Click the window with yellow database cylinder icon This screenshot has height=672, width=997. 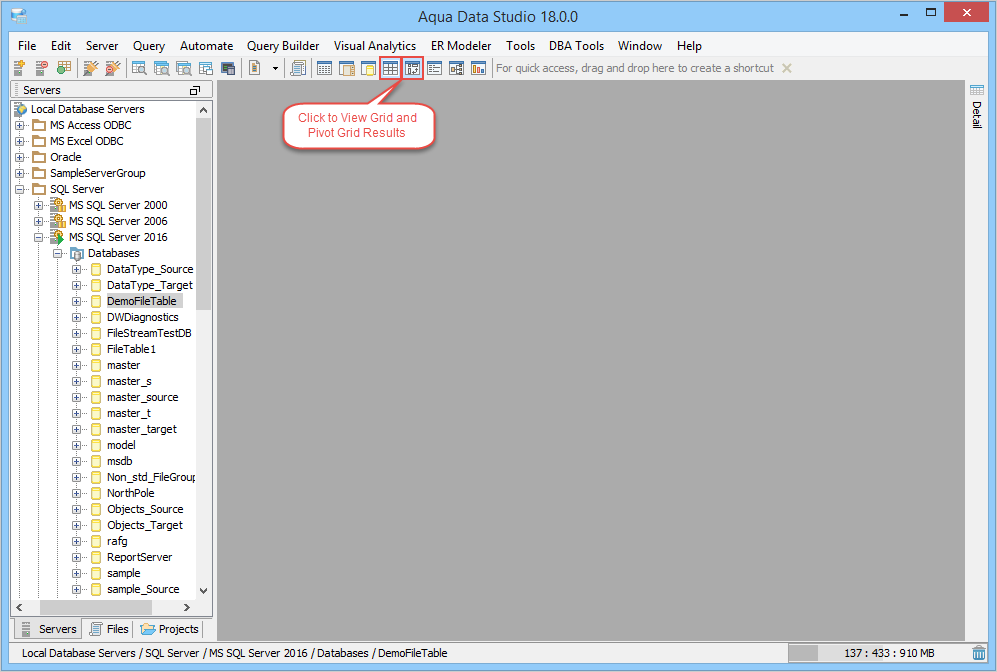368,68
